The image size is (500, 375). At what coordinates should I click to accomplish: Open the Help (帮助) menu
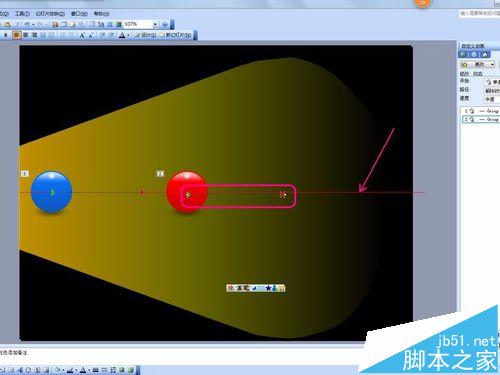pos(102,14)
